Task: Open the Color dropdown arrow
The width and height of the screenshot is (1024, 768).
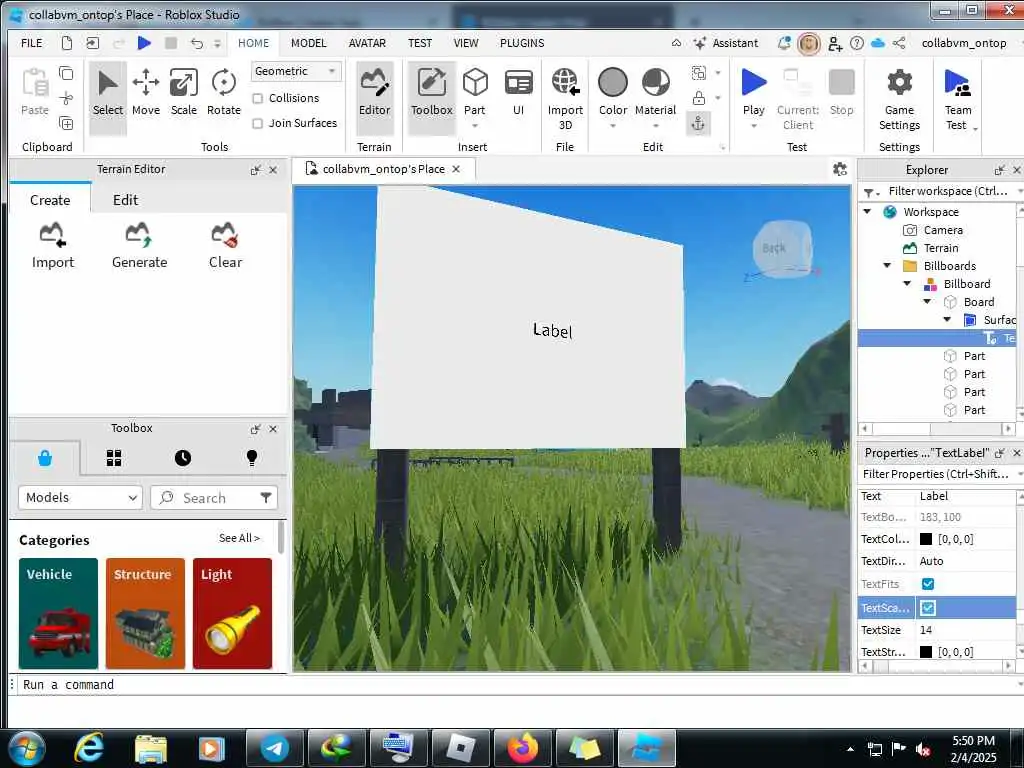Action: click(x=613, y=126)
